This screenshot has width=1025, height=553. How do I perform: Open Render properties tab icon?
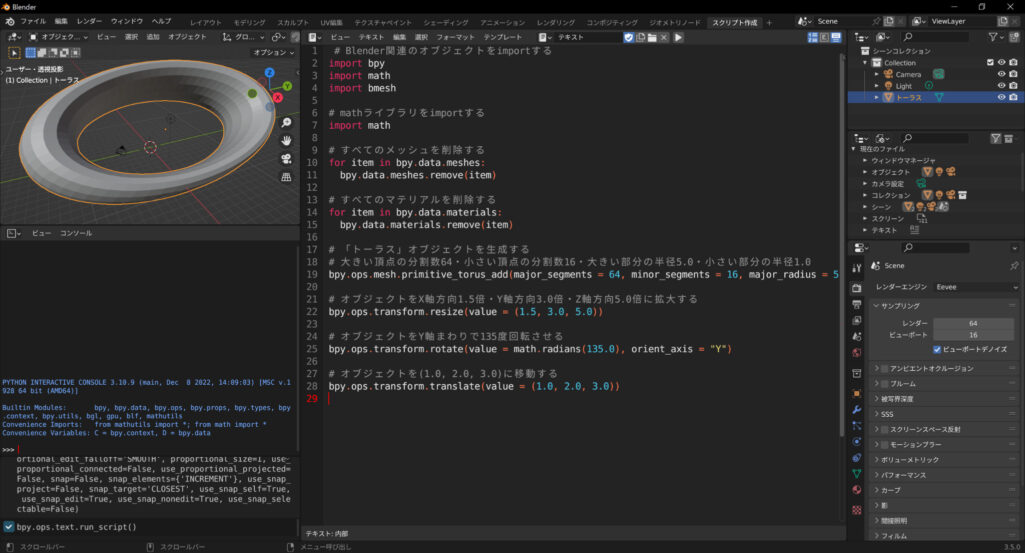coord(856,288)
